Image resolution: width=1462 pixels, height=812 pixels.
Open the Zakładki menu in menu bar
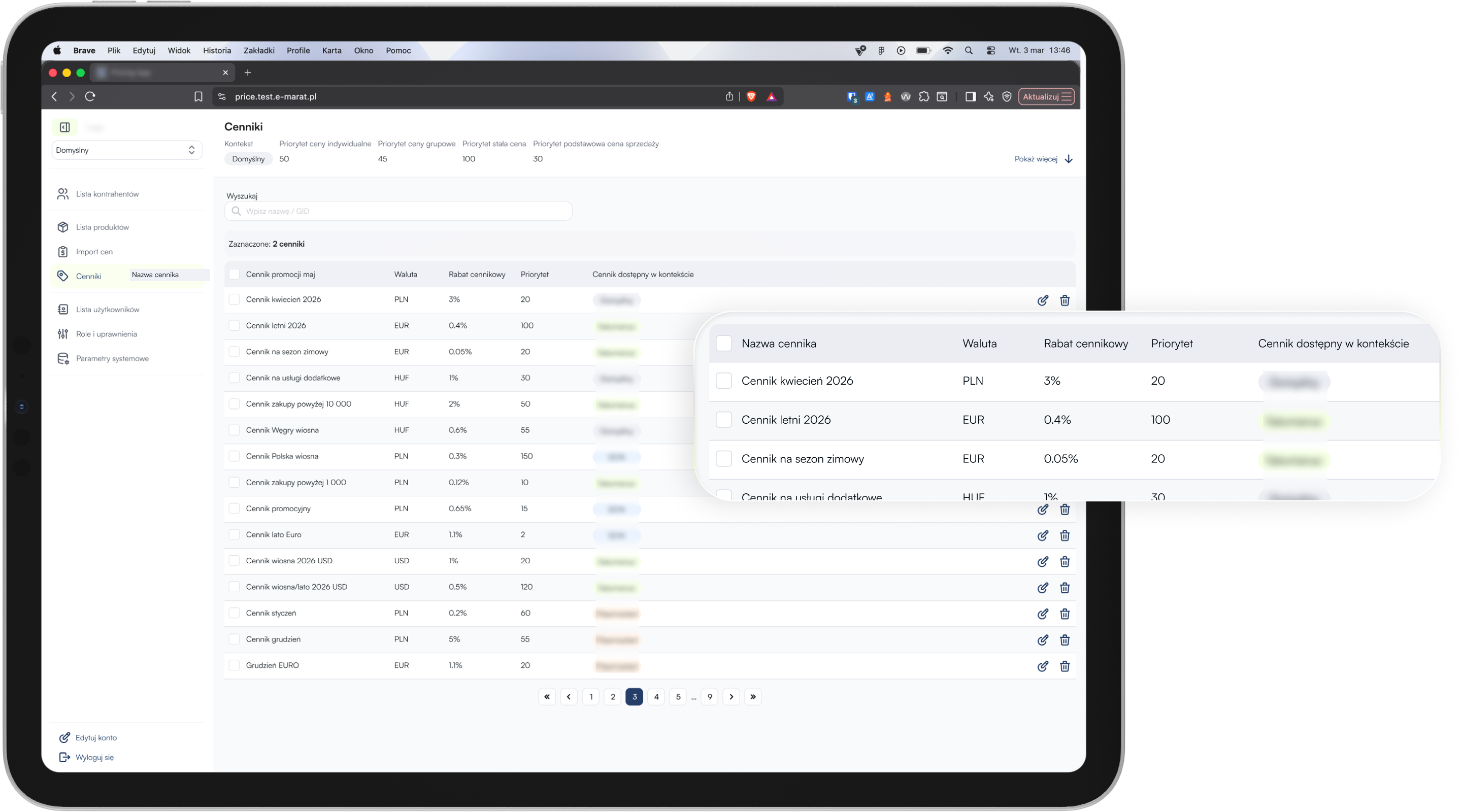259,51
